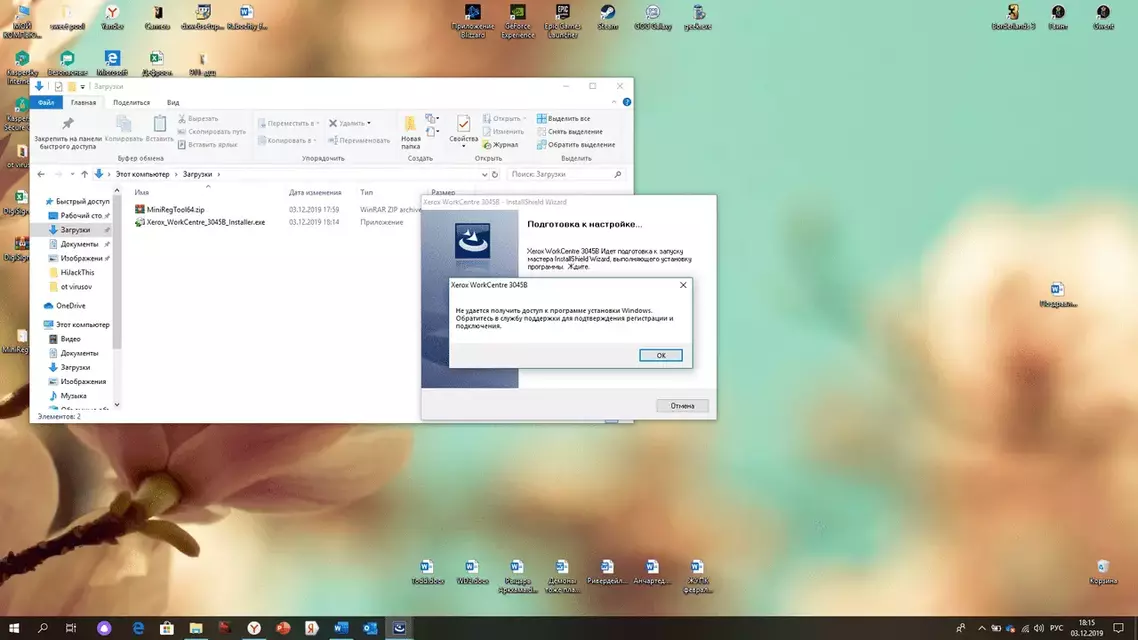
Task: Open the Blizzard app desktop shortcut
Action: [x=472, y=20]
